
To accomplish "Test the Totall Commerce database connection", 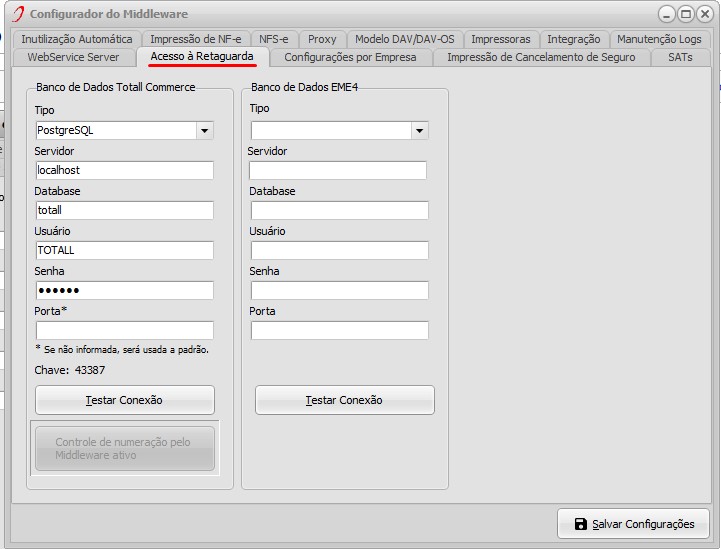I will [124, 400].
